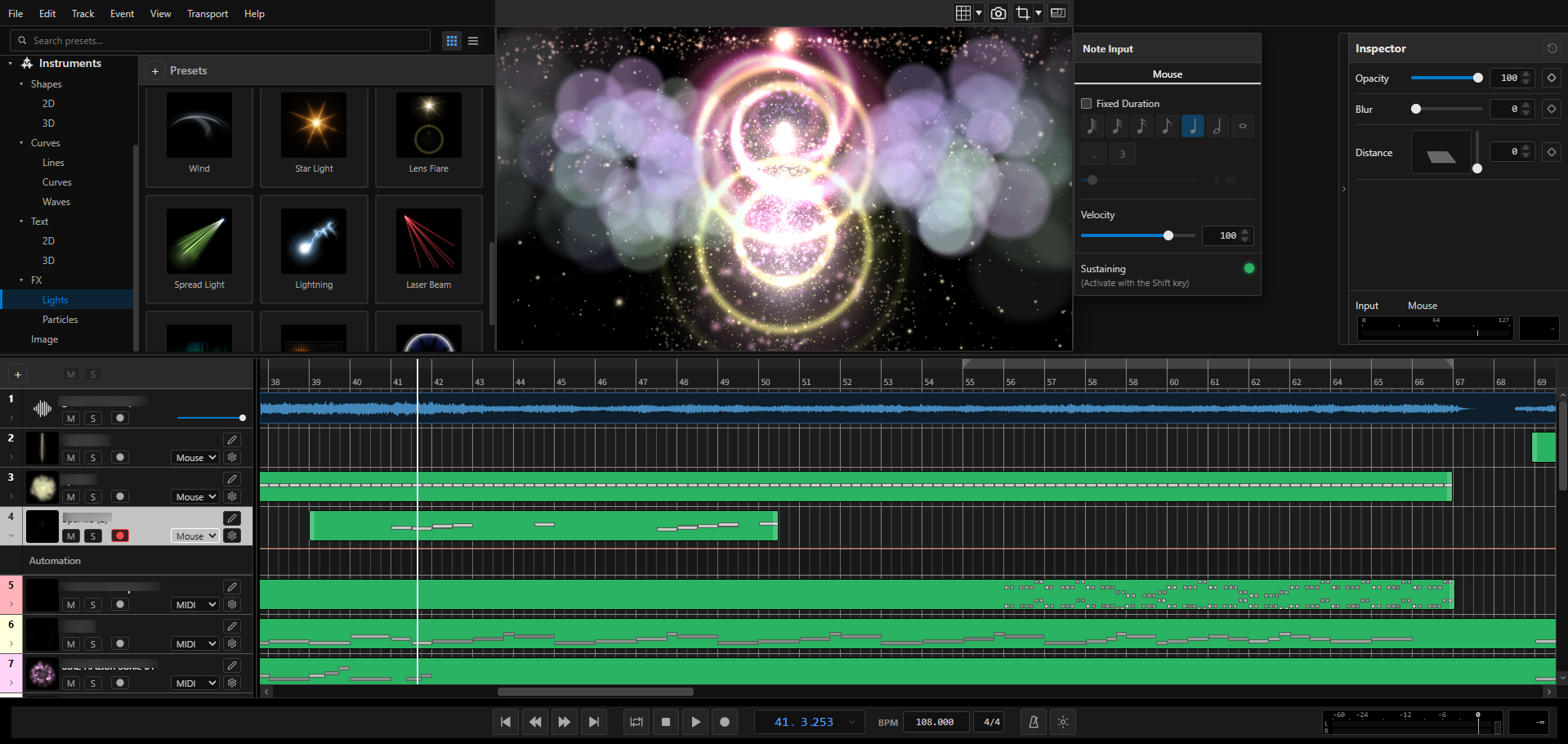This screenshot has height=744, width=1568.
Task: Stop playback
Action: [x=666, y=722]
